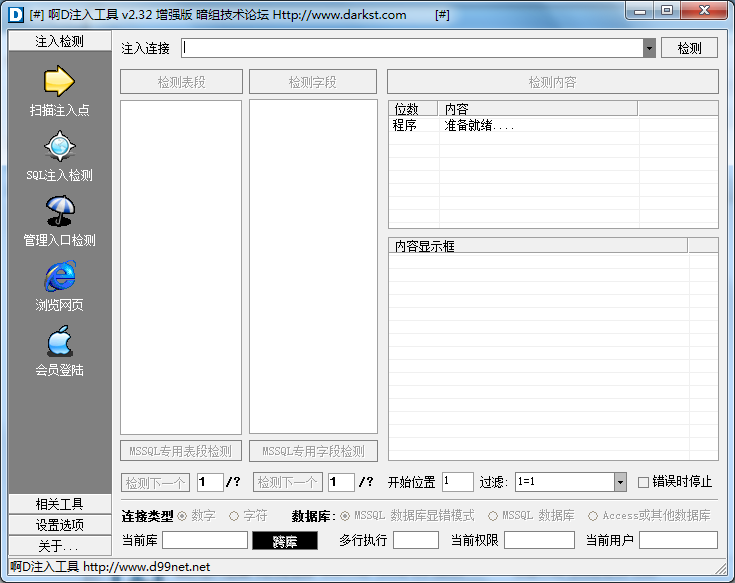Viewport: 735px width, 583px height.
Task: Click the 当前用户 text field
Action: (678, 540)
